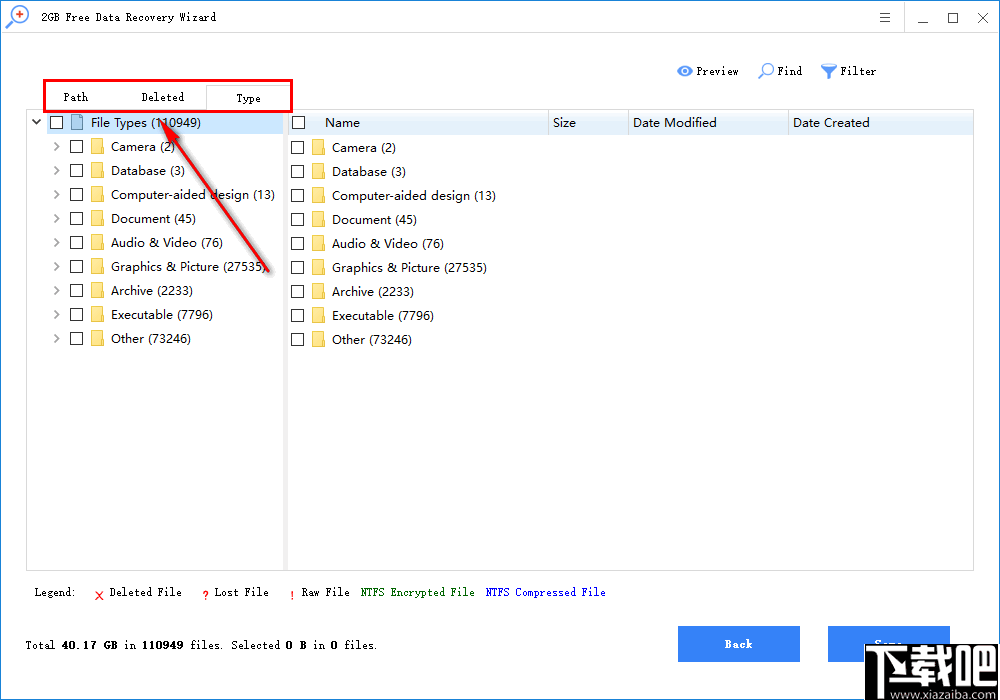Open the Preview panel
Screen dimensions: 1000x700
click(x=708, y=71)
